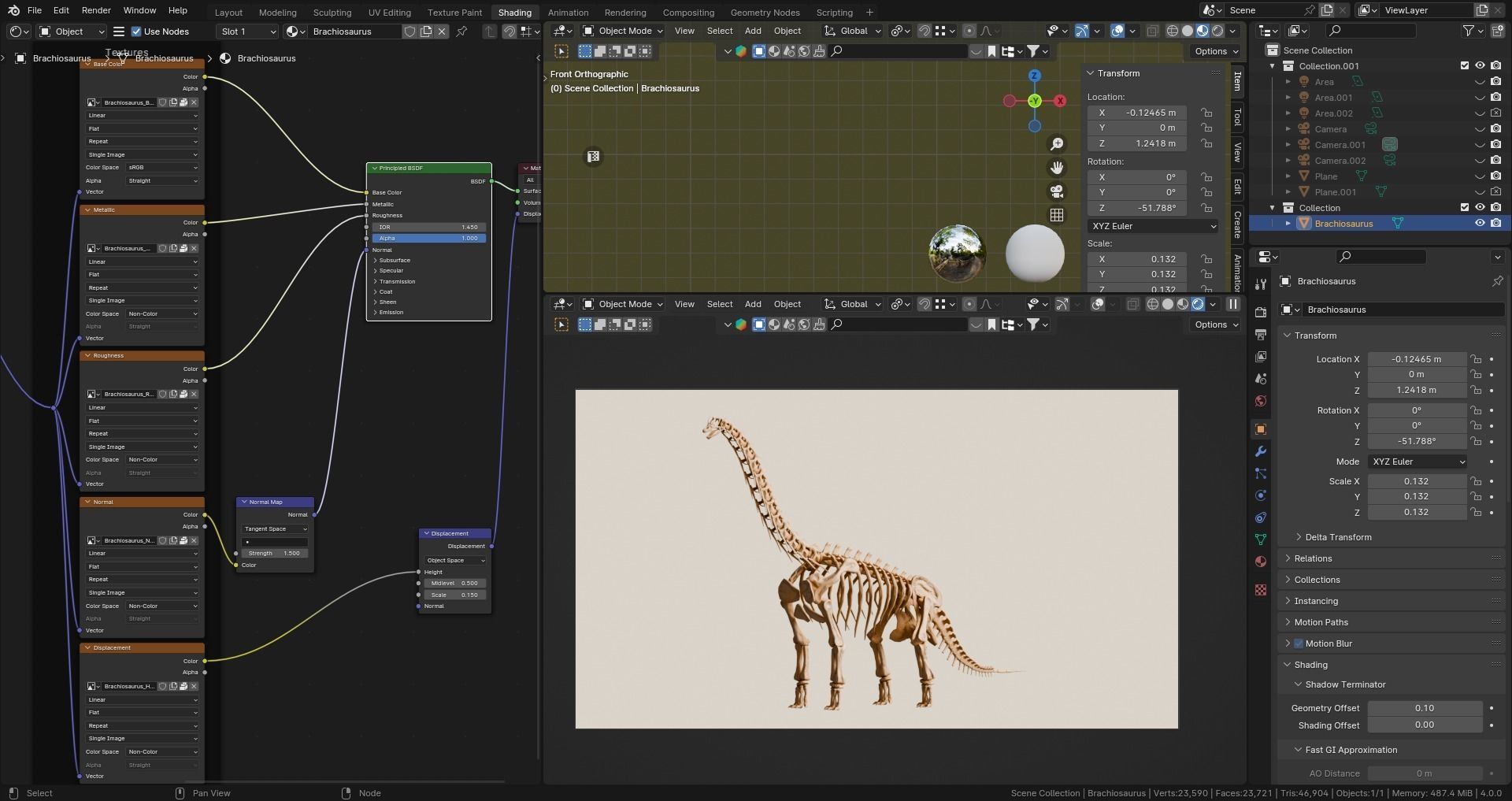Switch to the Compositing workspace tab
The height and width of the screenshot is (801, 1512).
(x=688, y=12)
